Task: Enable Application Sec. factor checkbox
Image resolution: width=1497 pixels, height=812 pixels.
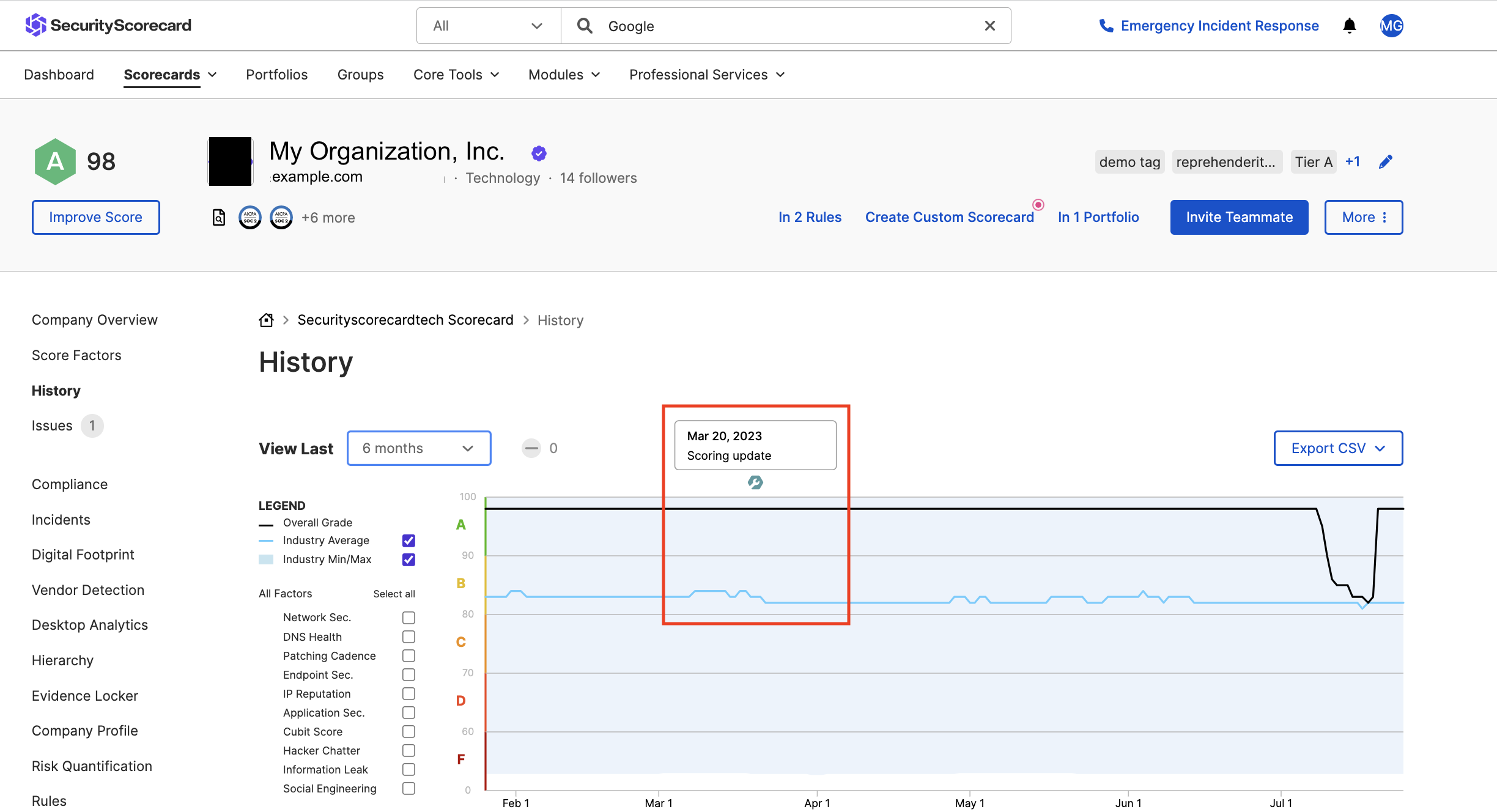Action: [408, 712]
